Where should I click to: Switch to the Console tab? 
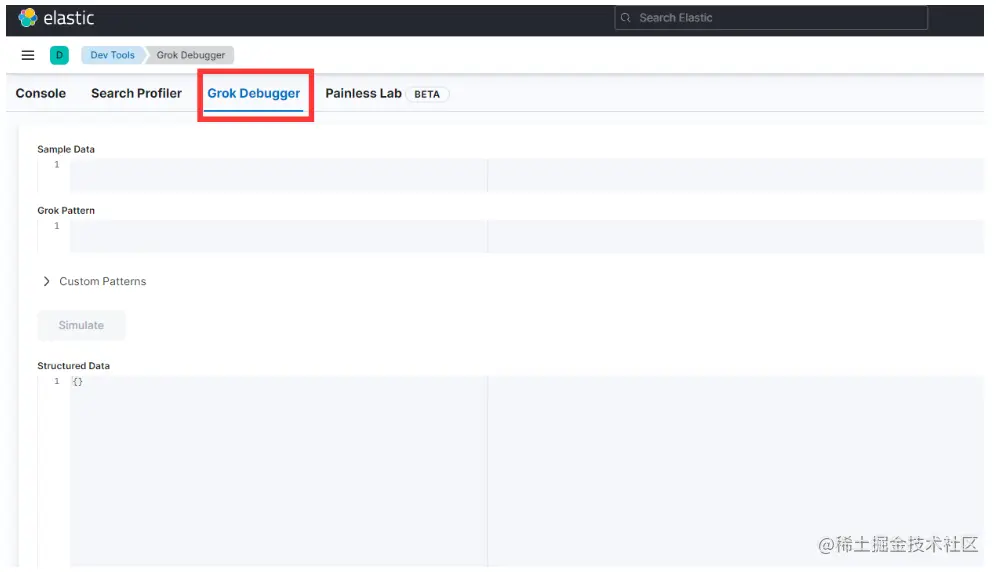(41, 93)
